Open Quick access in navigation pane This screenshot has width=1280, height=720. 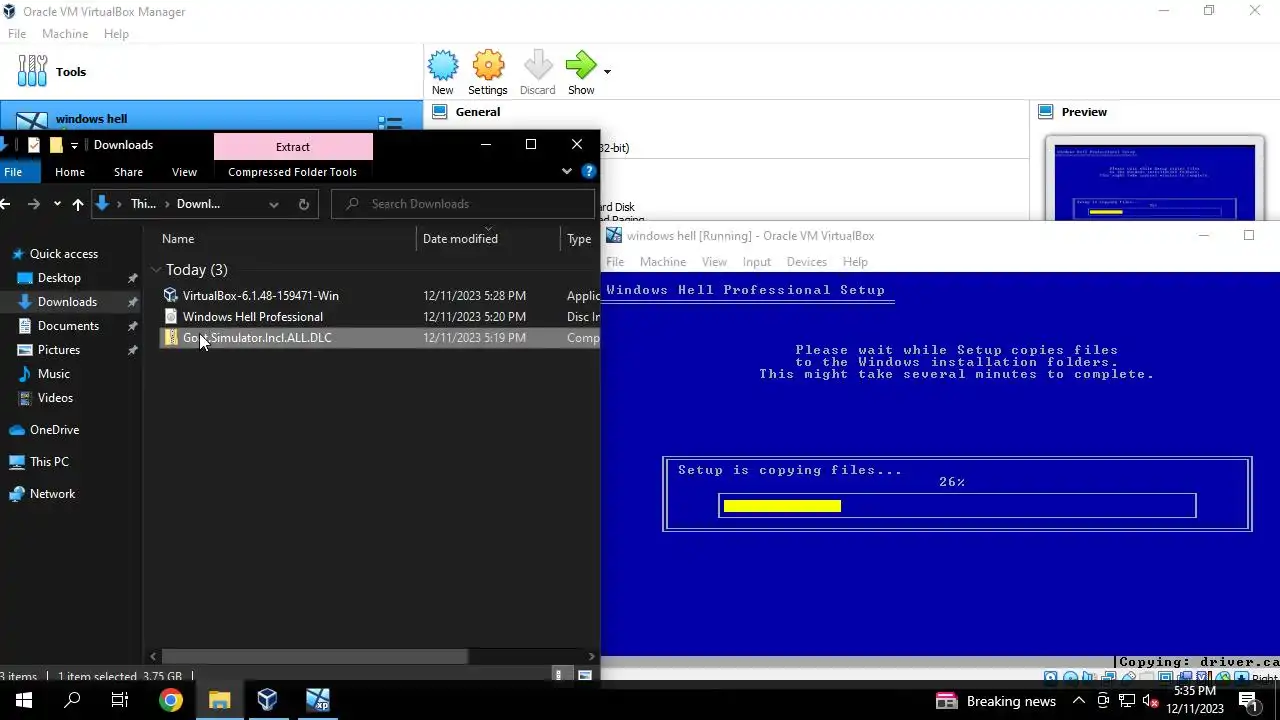click(x=64, y=254)
